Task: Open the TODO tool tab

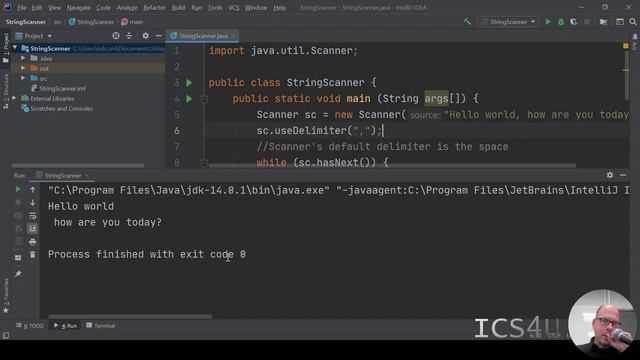Action: (x=30, y=326)
